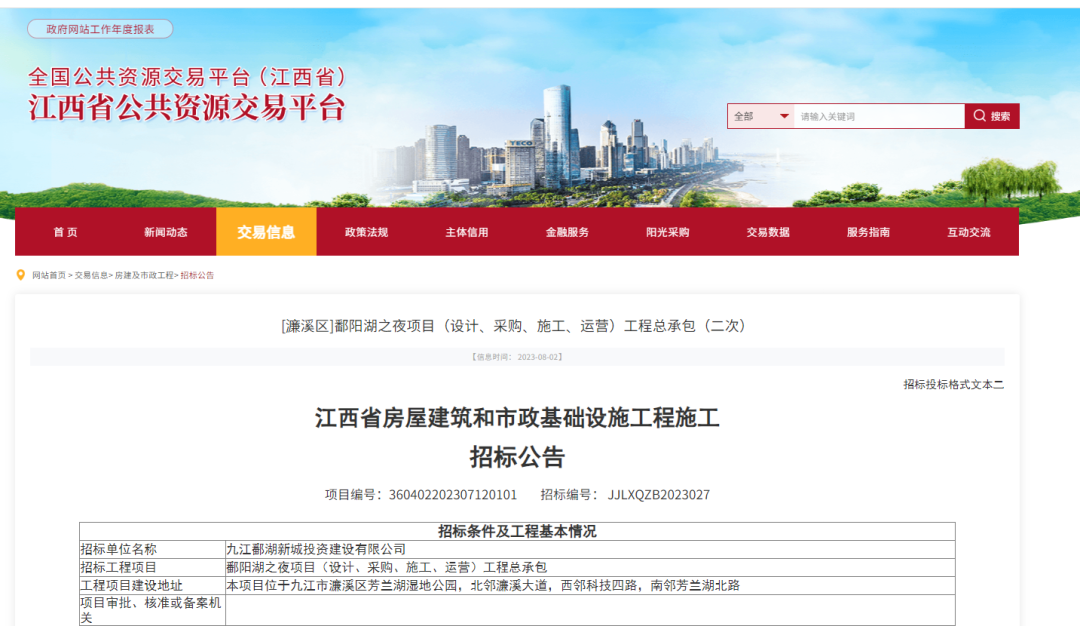Open the 金融服务 menu item

567,232
